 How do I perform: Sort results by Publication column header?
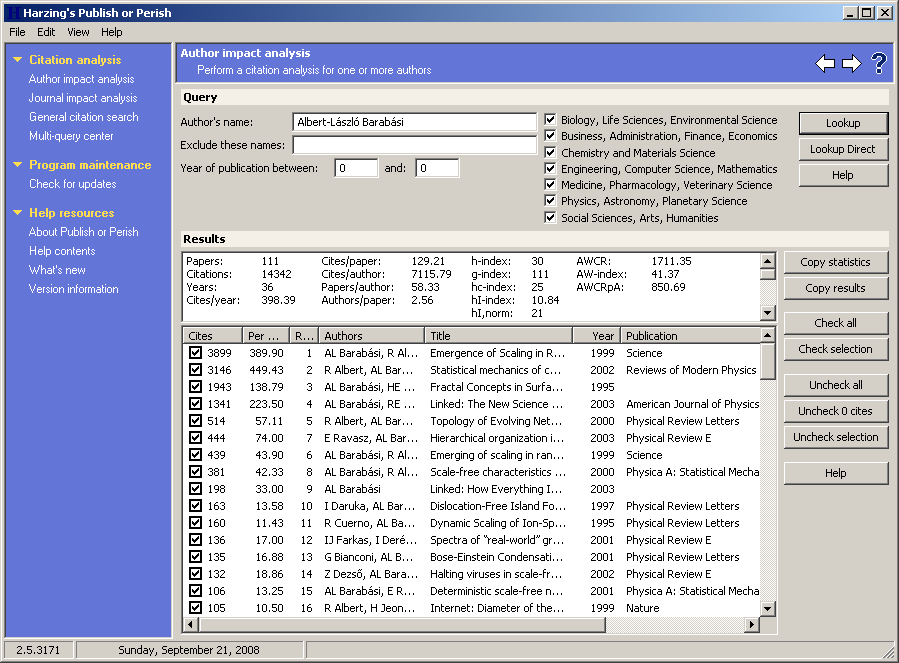[x=691, y=336]
